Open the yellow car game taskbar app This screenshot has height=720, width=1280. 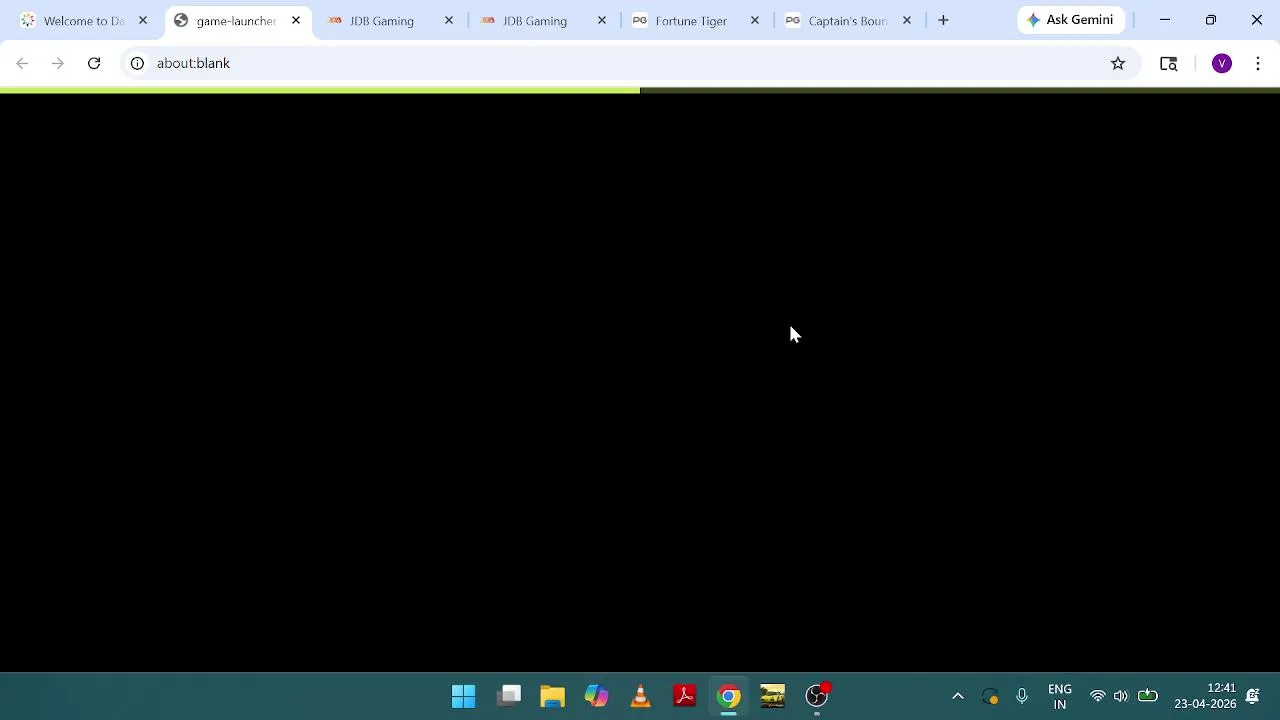[x=773, y=696]
